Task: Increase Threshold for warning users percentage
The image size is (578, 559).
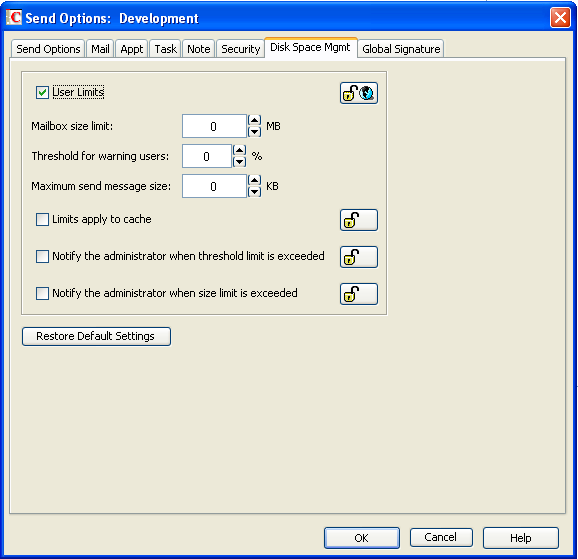Action: coord(240,150)
